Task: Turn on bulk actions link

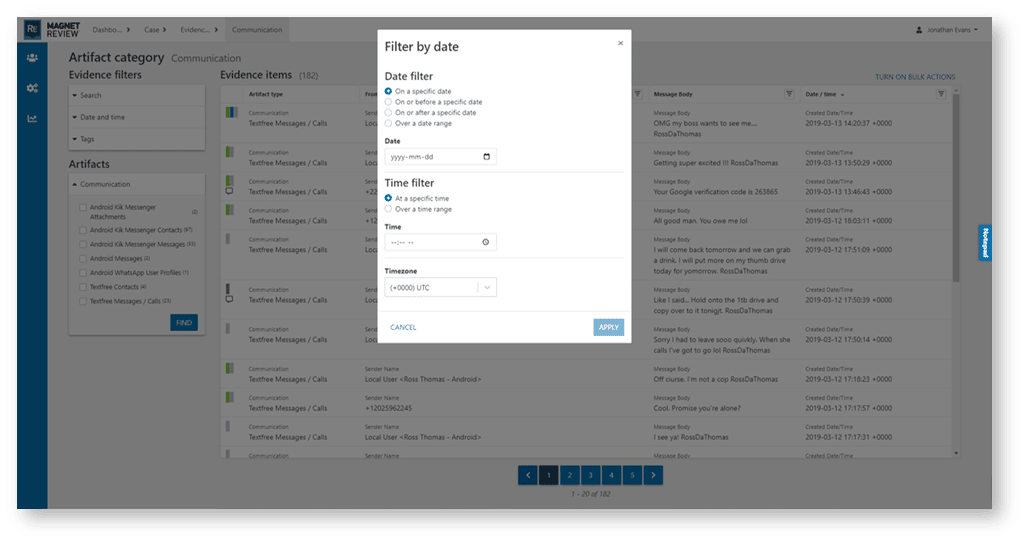Action: [x=915, y=77]
